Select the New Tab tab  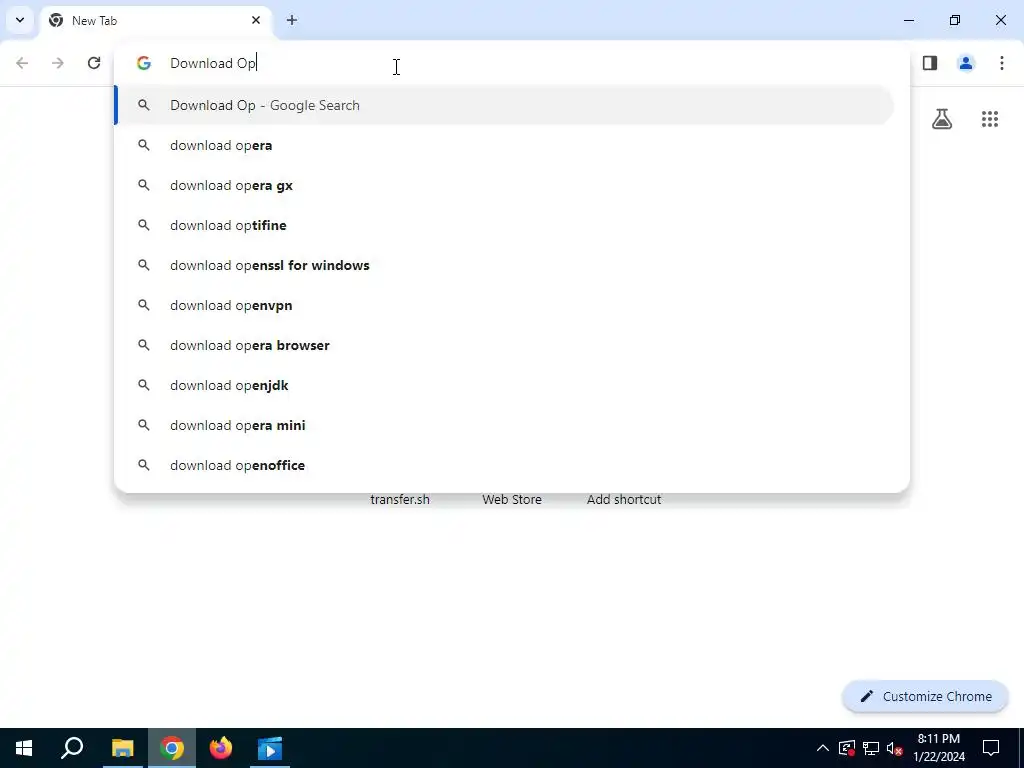tap(155, 21)
